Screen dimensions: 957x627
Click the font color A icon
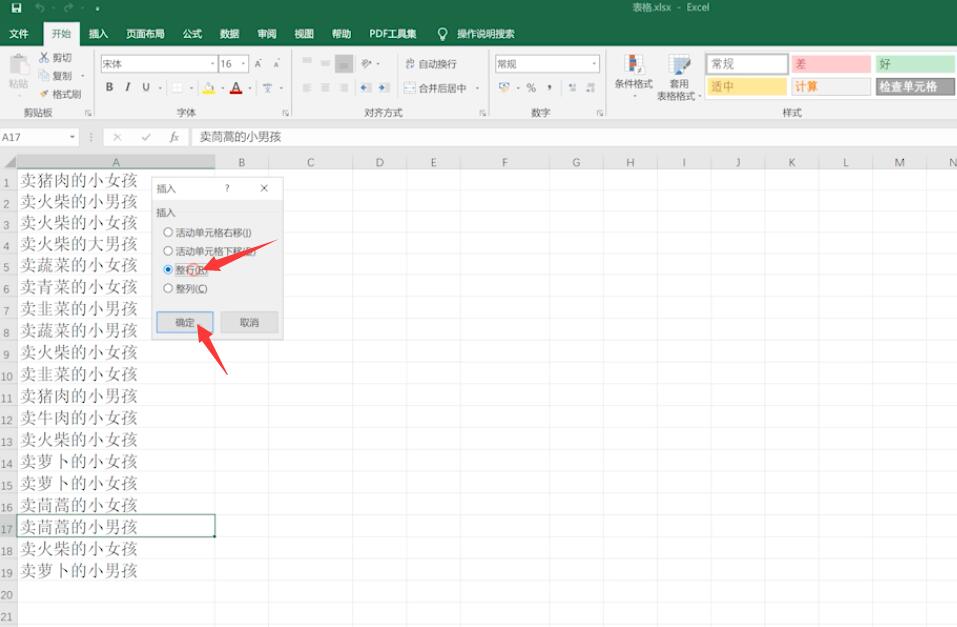(x=236, y=88)
